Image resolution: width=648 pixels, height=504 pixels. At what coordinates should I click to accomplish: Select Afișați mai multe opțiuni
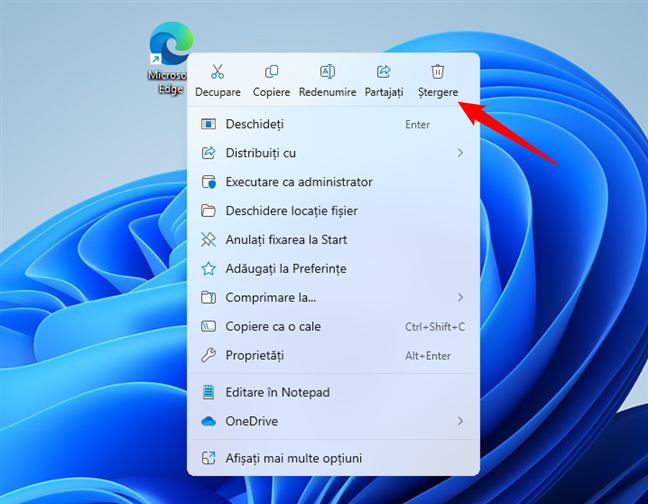333,458
